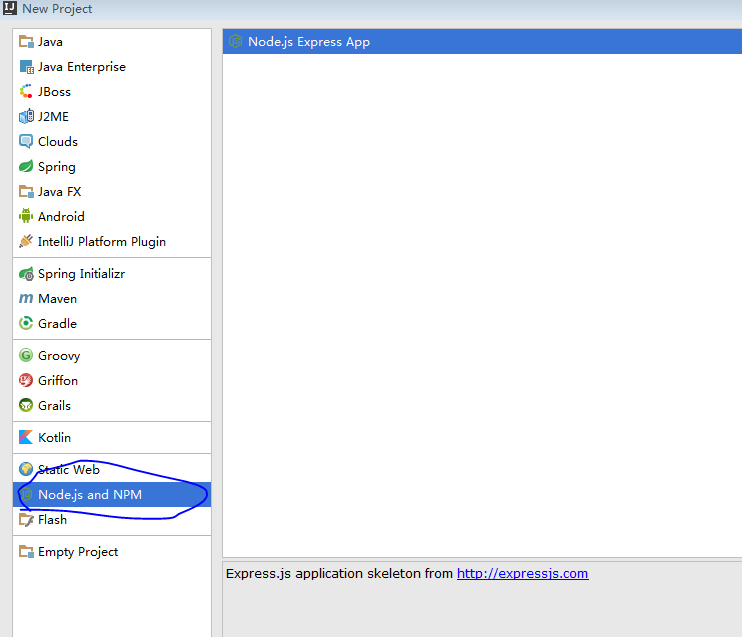Click the Java Enterprise icon

26,67
